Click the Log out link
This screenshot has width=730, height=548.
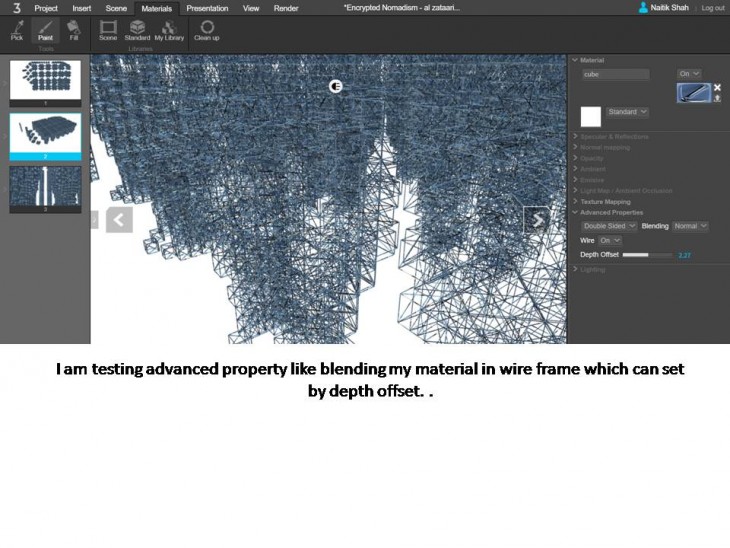(x=713, y=7)
